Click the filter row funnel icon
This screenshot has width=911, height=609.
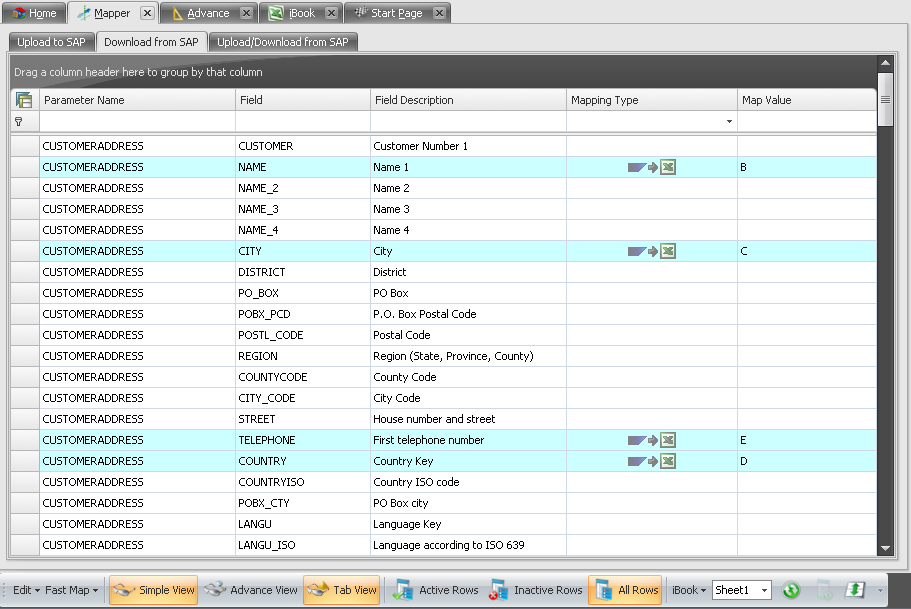point(18,121)
